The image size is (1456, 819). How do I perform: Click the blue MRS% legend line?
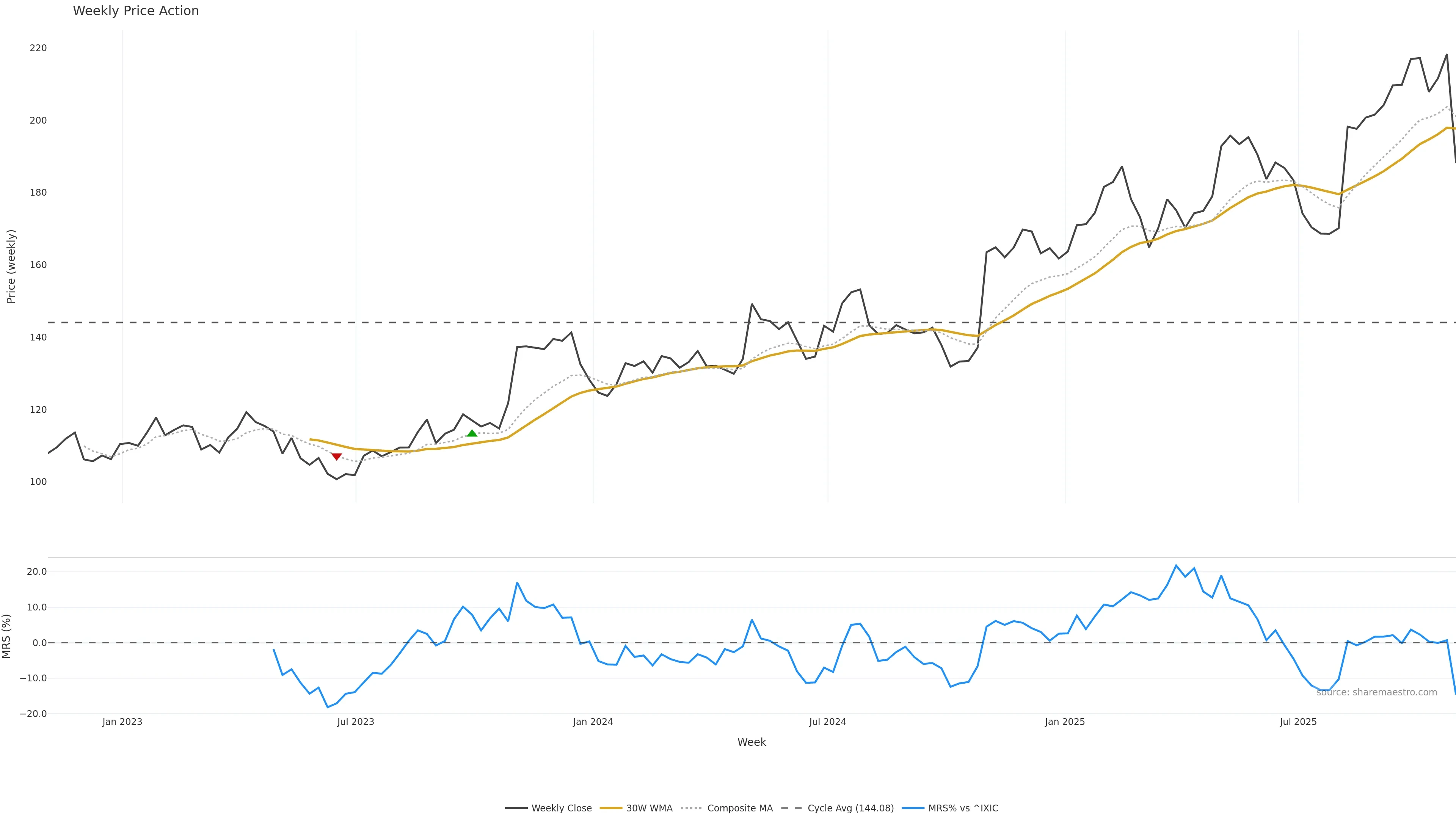[913, 808]
